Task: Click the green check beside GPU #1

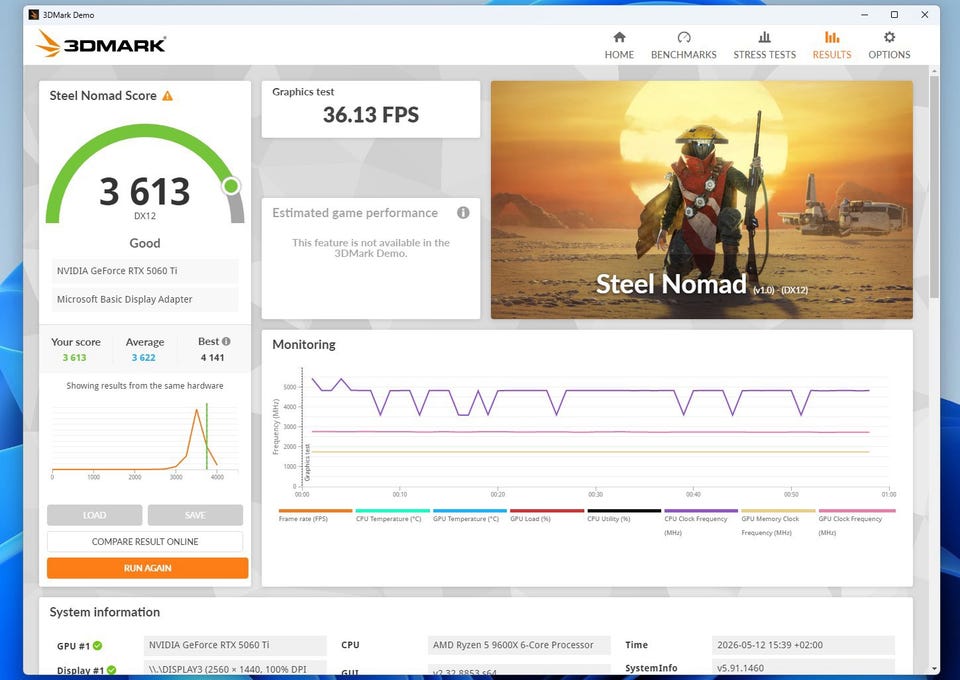Action: 98,645
